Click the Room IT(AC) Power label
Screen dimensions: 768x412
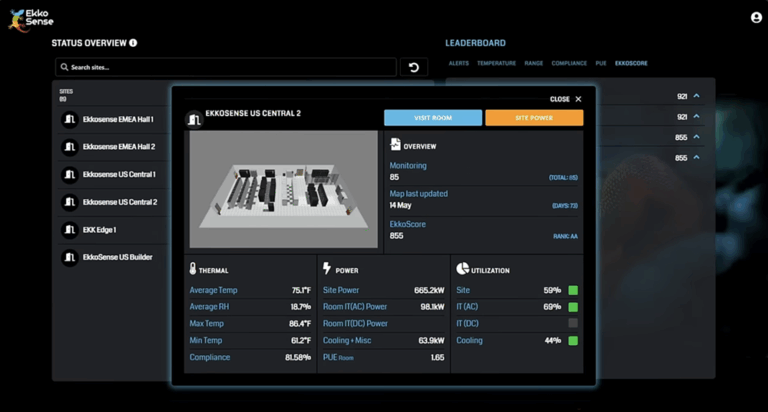(355, 307)
